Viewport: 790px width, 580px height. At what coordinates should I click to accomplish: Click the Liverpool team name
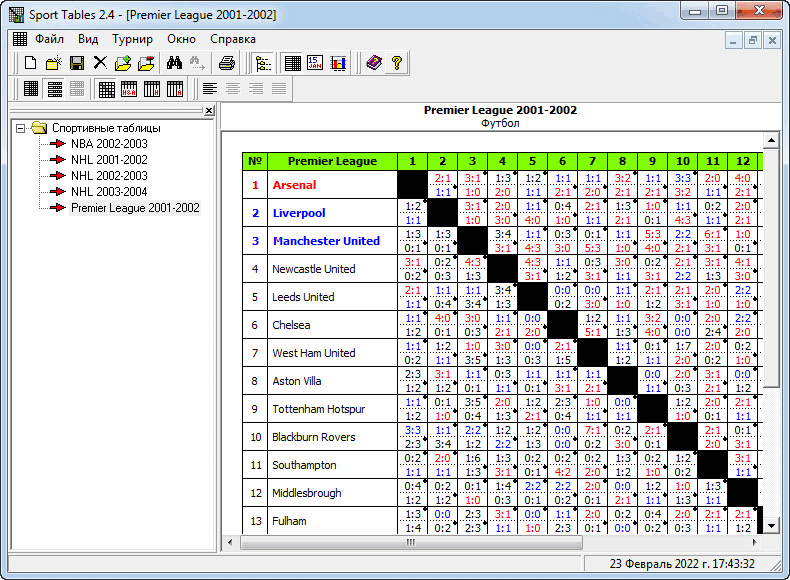tap(299, 213)
